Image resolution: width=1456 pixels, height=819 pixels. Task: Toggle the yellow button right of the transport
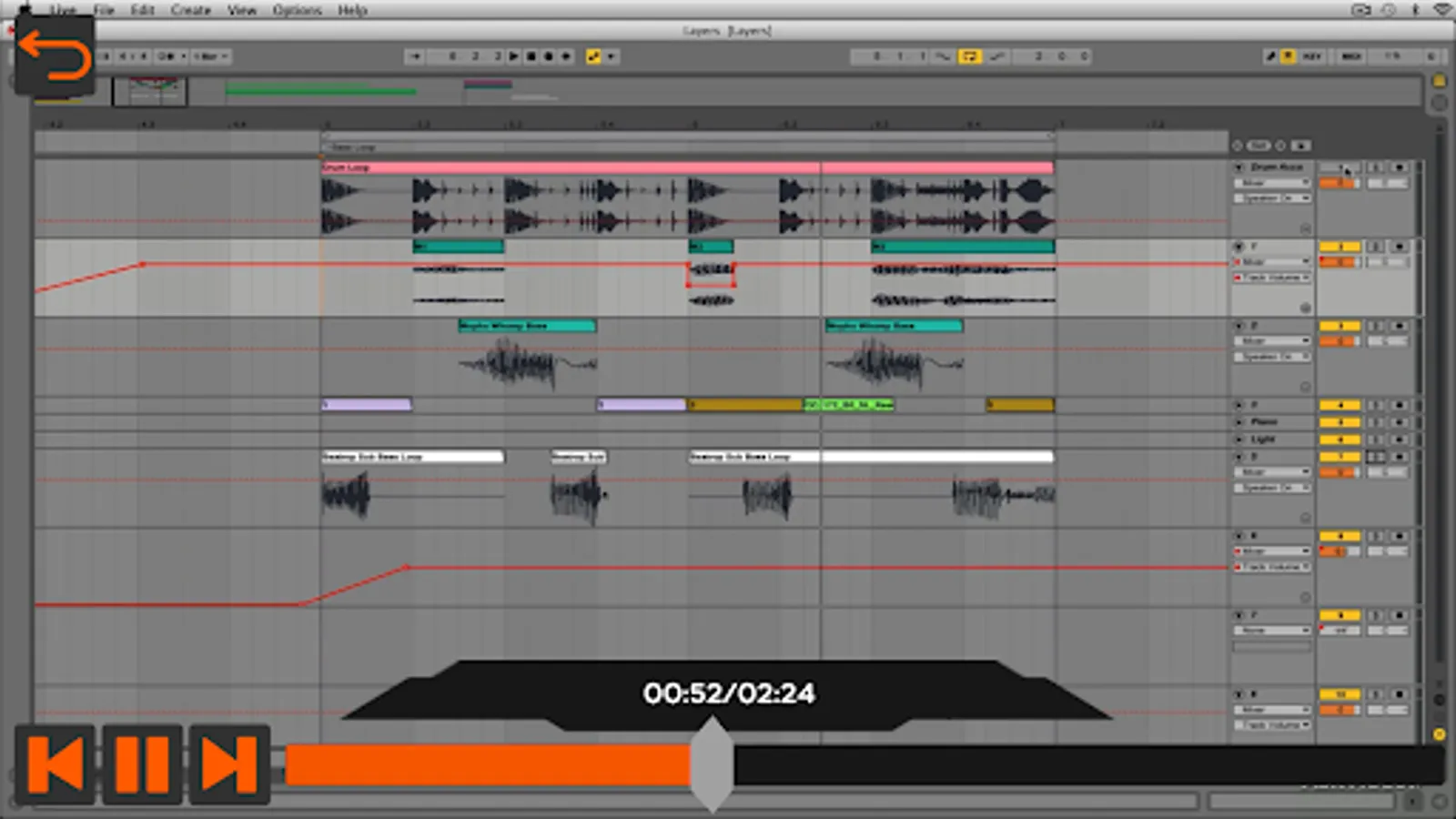tap(594, 56)
